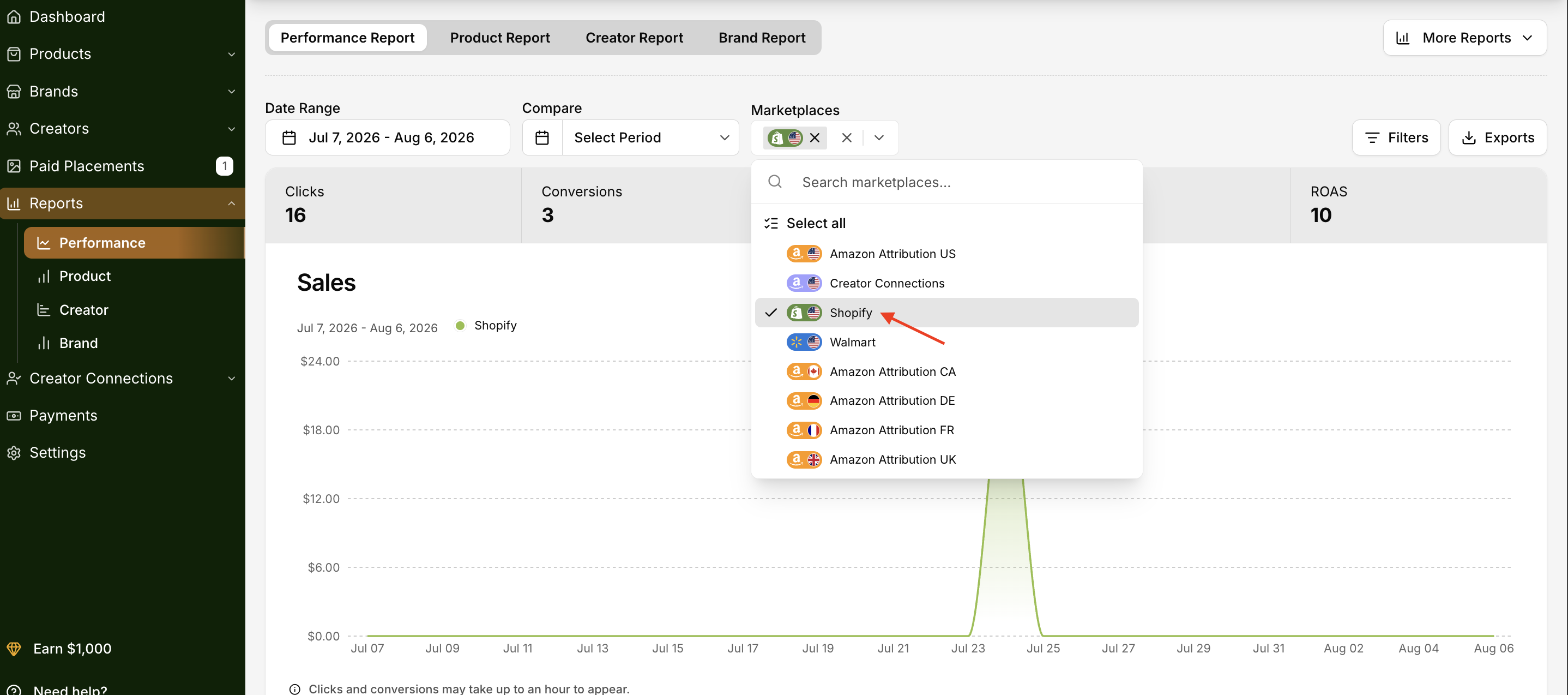Clear all selected marketplaces
This screenshot has width=1568, height=695.
tap(847, 137)
